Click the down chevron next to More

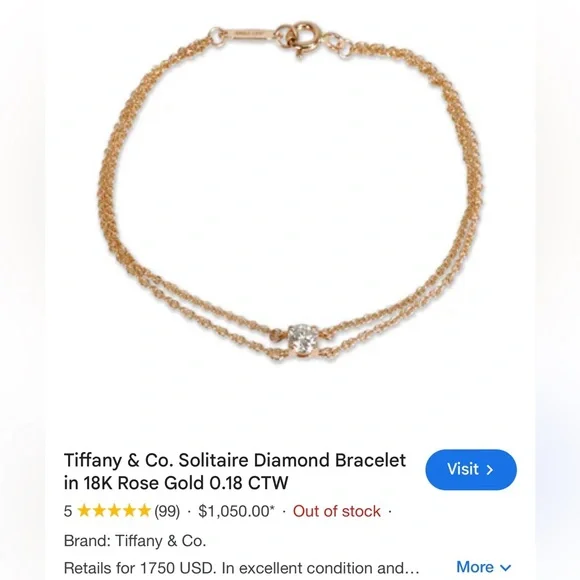pyautogui.click(x=505, y=568)
